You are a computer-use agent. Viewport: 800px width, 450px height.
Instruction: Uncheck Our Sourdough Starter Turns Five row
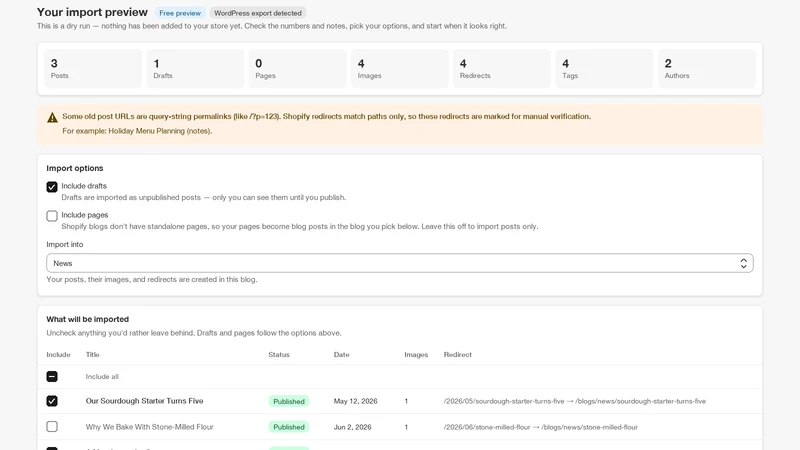coord(52,401)
